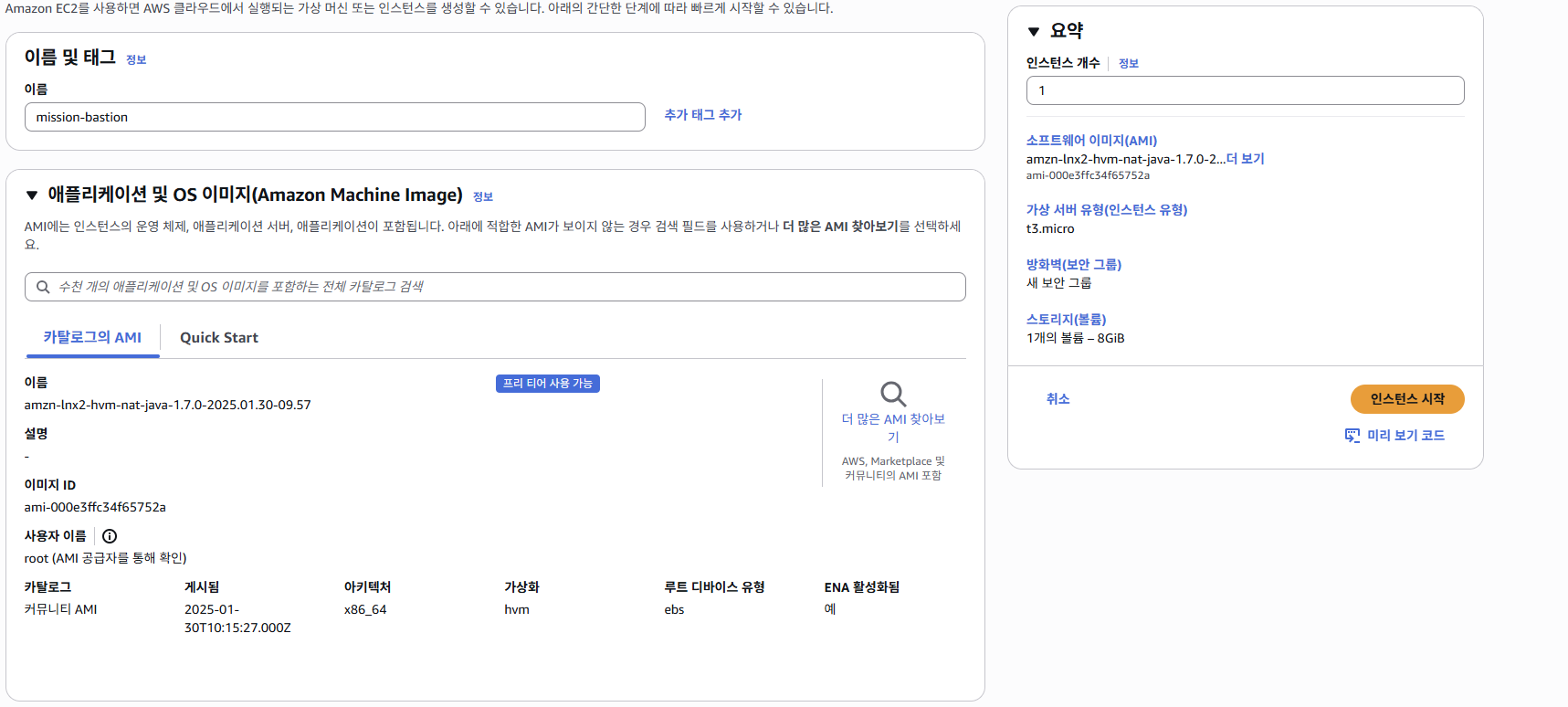Jump to the 스토리지(볼륨) summary link
This screenshot has width=1568, height=707.
point(1066,320)
